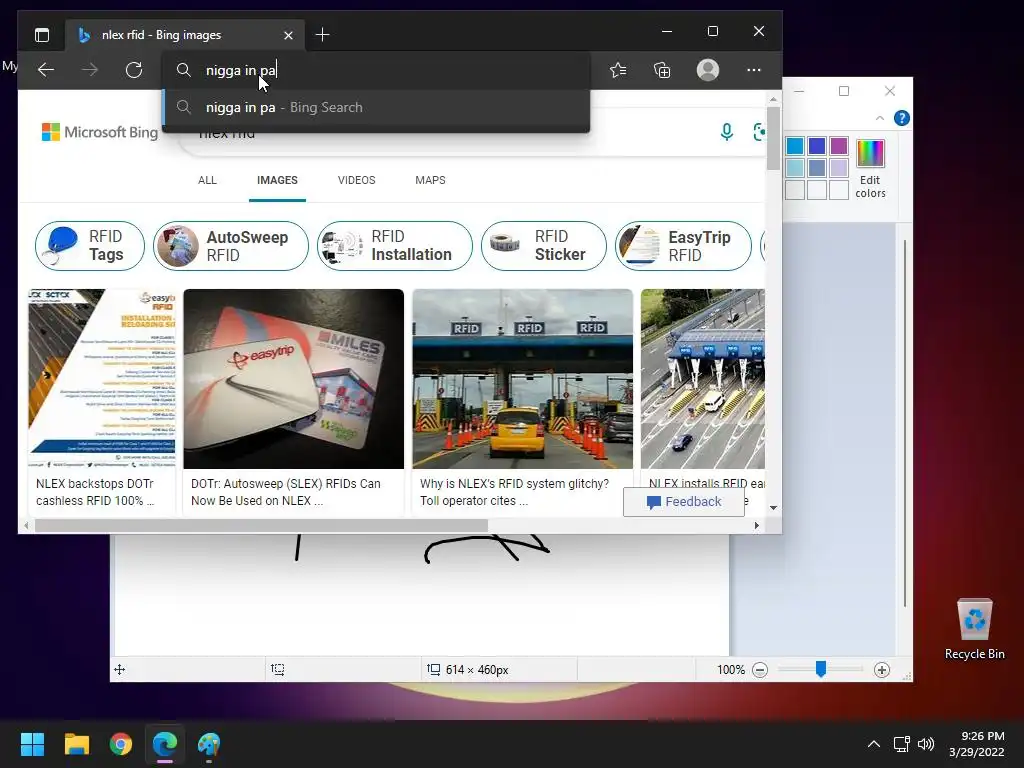Open Bing visual search camera icon
The width and height of the screenshot is (1024, 768).
(x=758, y=132)
